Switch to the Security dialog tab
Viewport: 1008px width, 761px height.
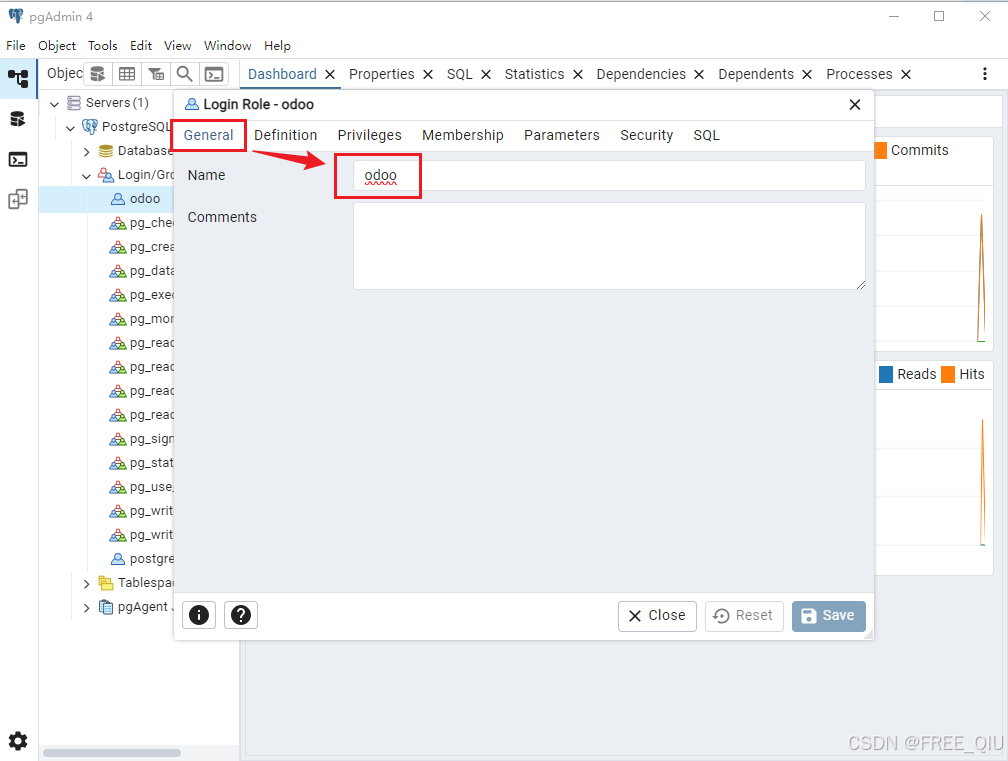point(647,135)
